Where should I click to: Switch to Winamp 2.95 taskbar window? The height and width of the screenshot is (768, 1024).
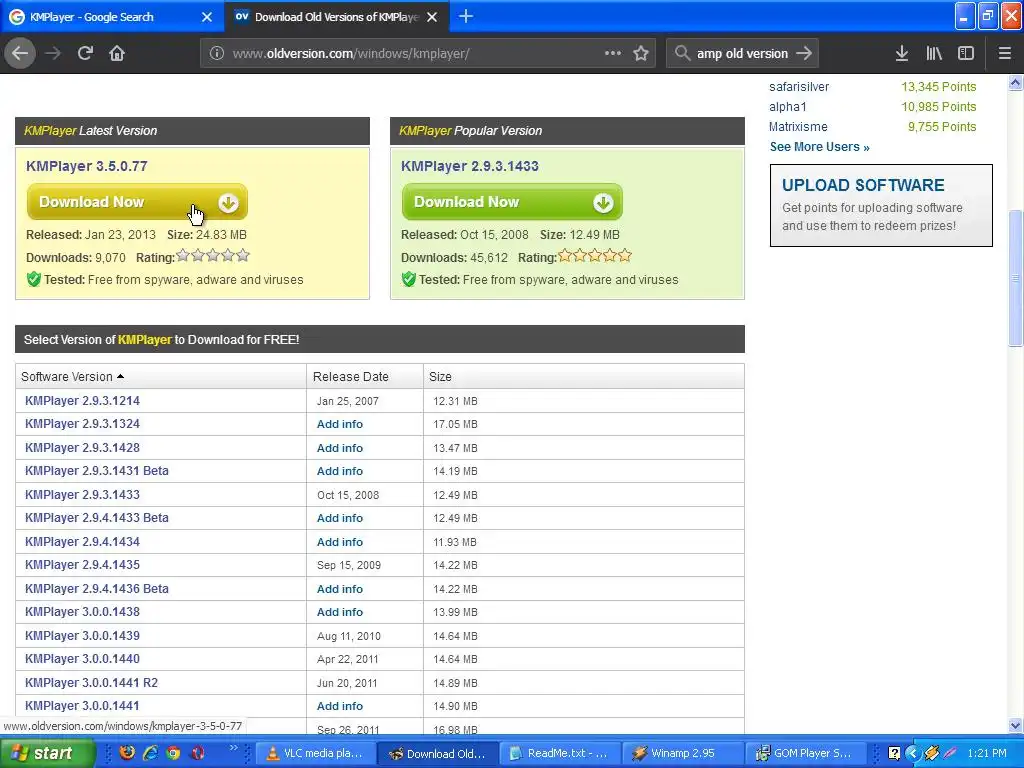(x=683, y=754)
